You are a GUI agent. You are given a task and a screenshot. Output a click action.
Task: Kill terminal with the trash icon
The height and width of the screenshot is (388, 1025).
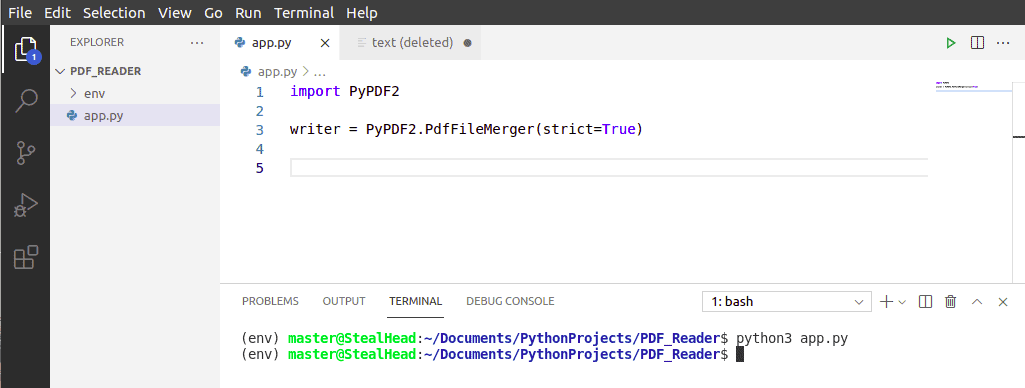tap(950, 302)
